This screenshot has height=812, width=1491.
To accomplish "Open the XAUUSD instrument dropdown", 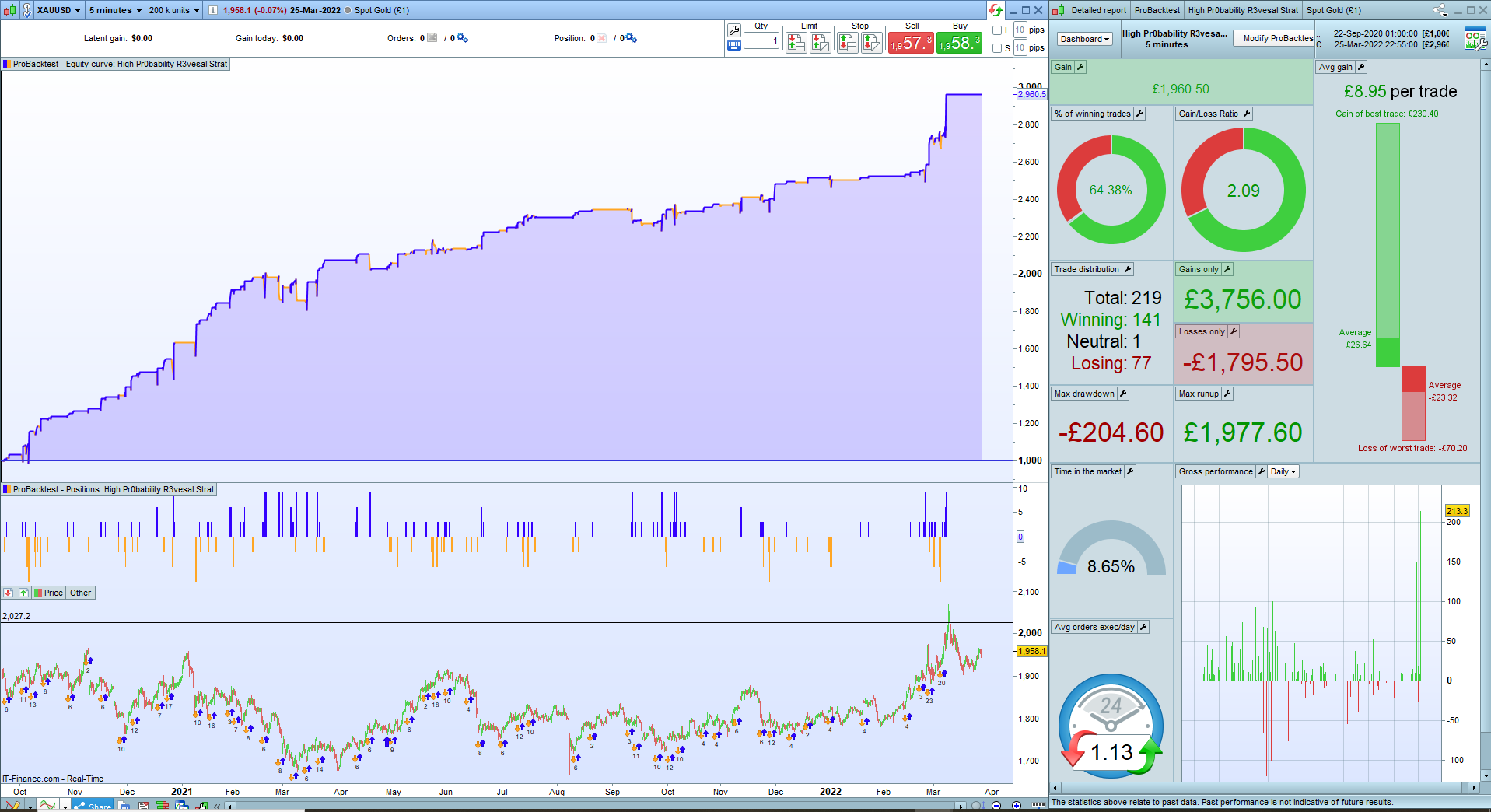I will tap(58, 10).
